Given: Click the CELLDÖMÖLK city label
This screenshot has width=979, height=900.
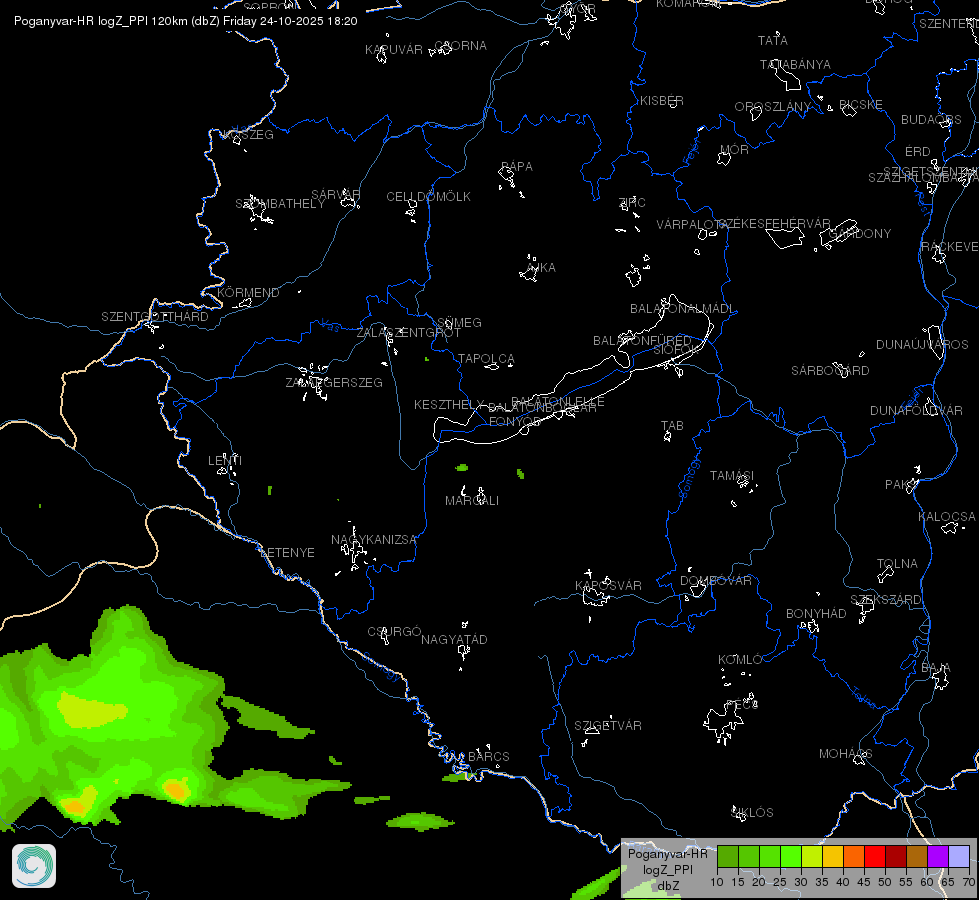Looking at the screenshot, I should click(428, 197).
